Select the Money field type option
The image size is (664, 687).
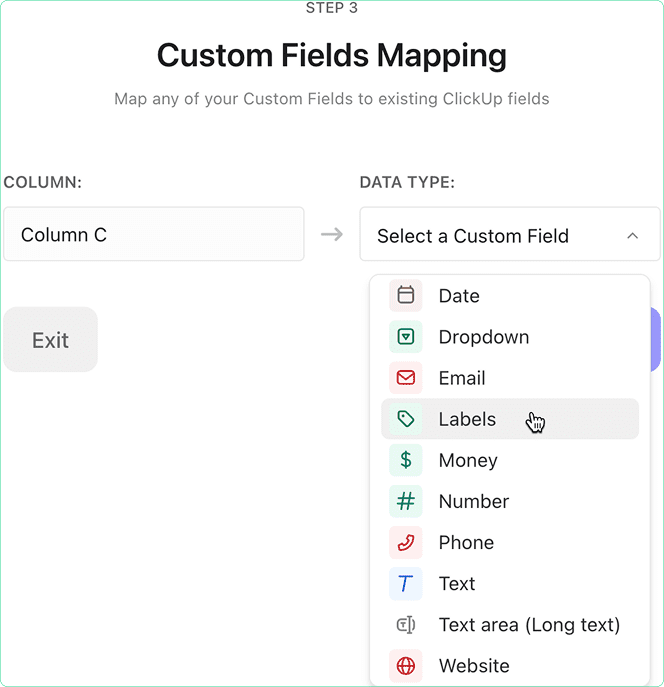(x=468, y=460)
